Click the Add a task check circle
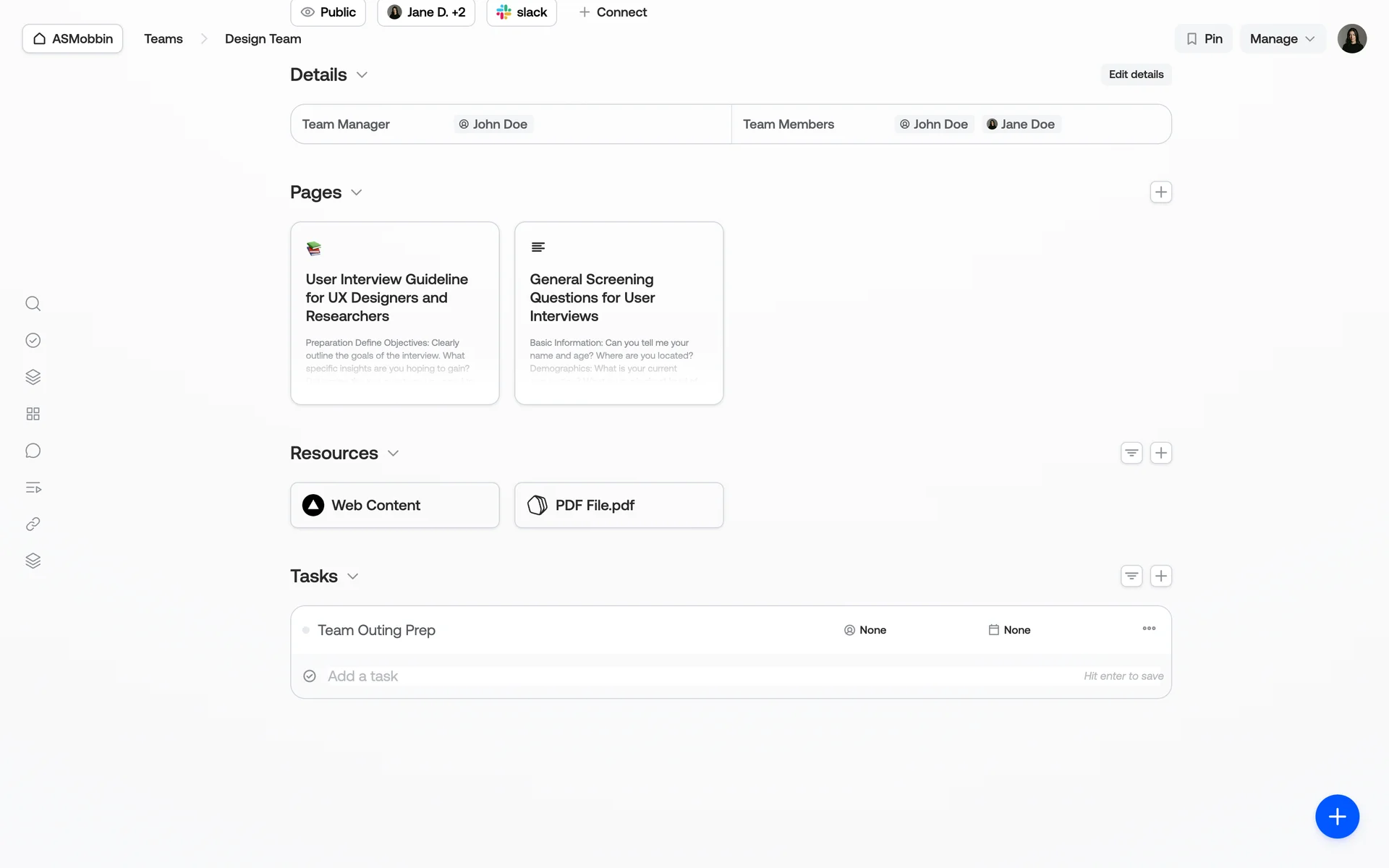Screen dimensions: 1389x868 click(310, 676)
